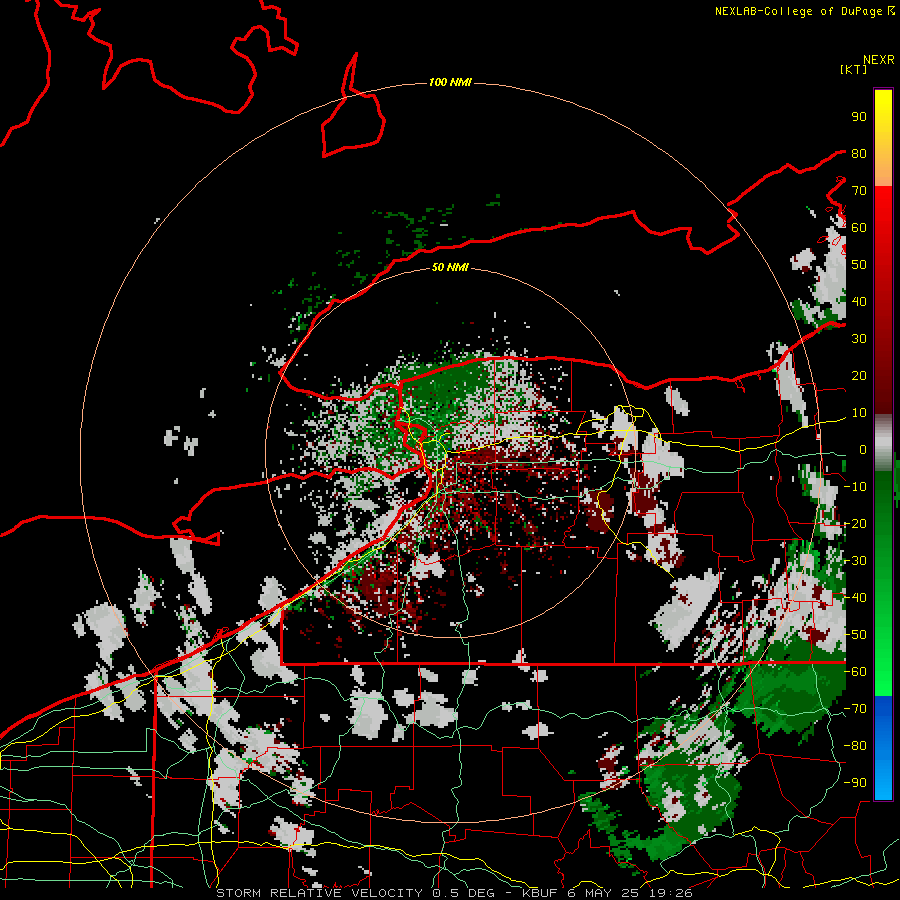Click the positive 10 scale value
This screenshot has height=900, width=900.
[859, 413]
